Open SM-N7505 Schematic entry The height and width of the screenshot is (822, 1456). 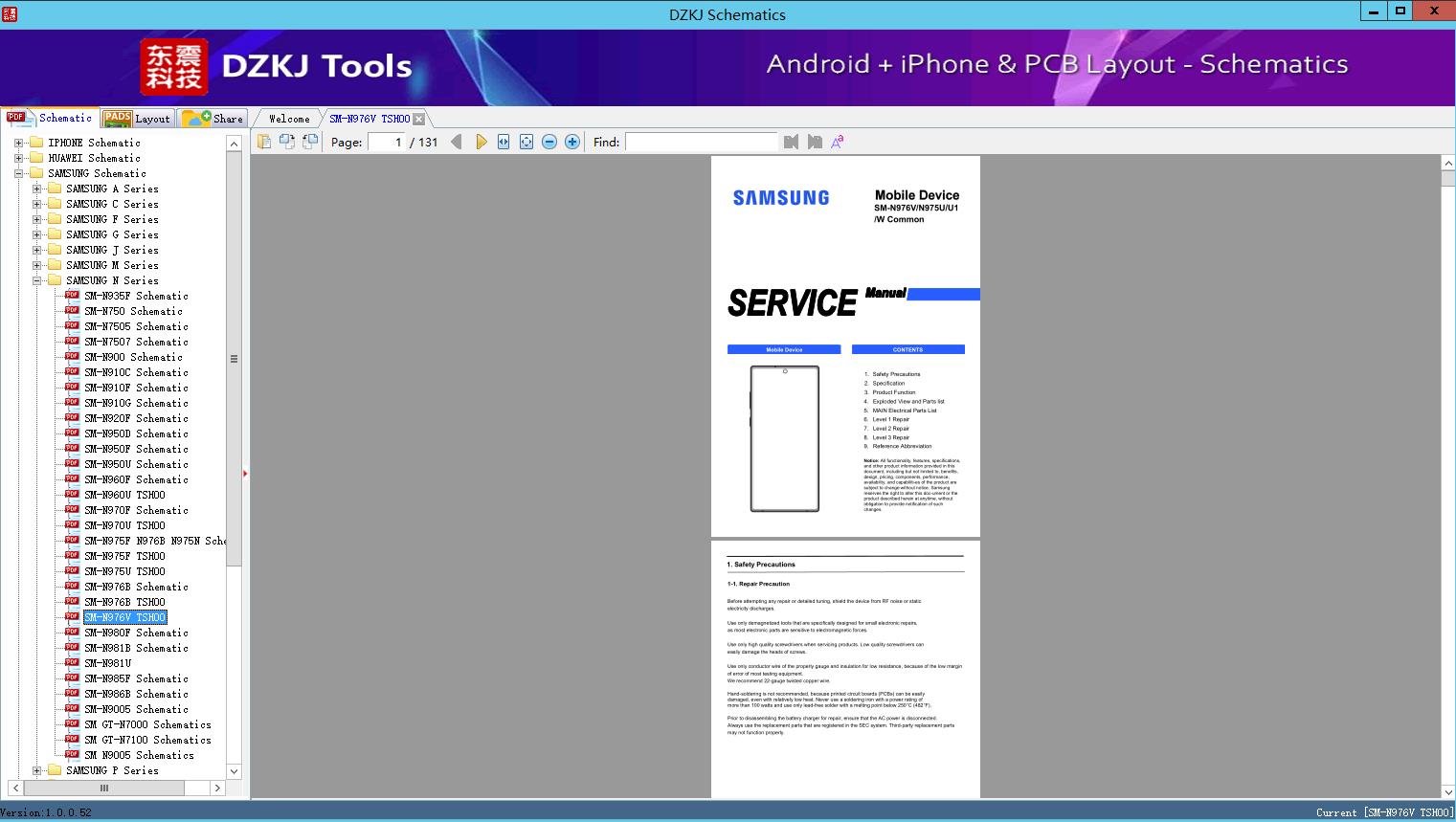coord(136,326)
